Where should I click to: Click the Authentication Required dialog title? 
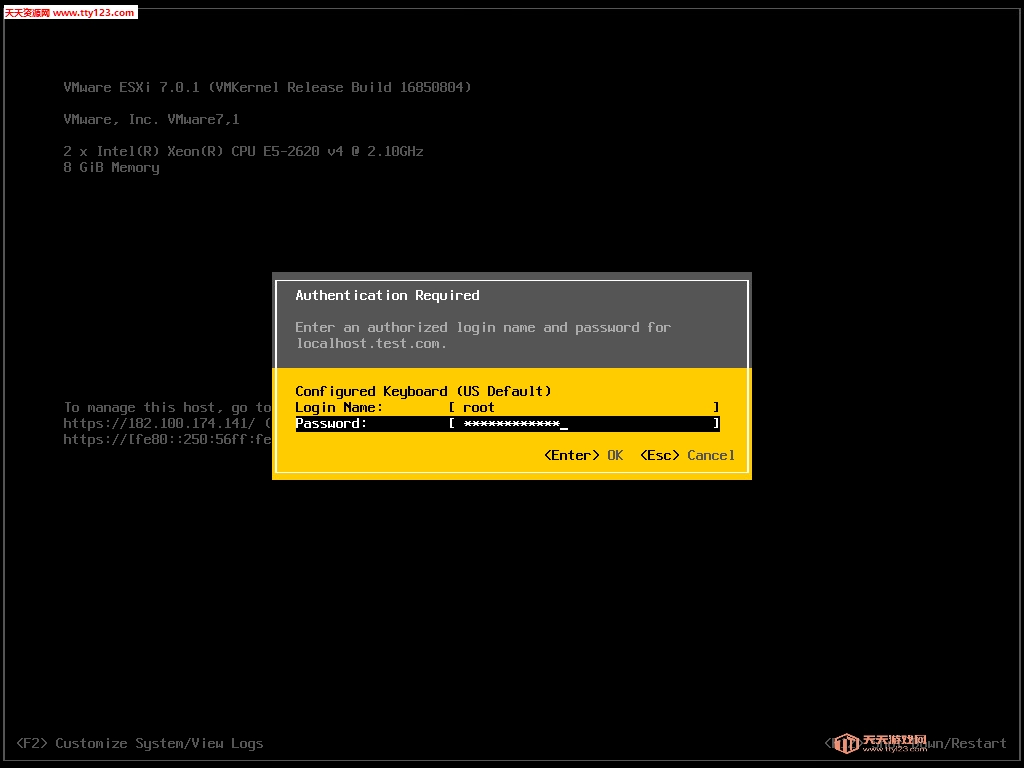(387, 295)
